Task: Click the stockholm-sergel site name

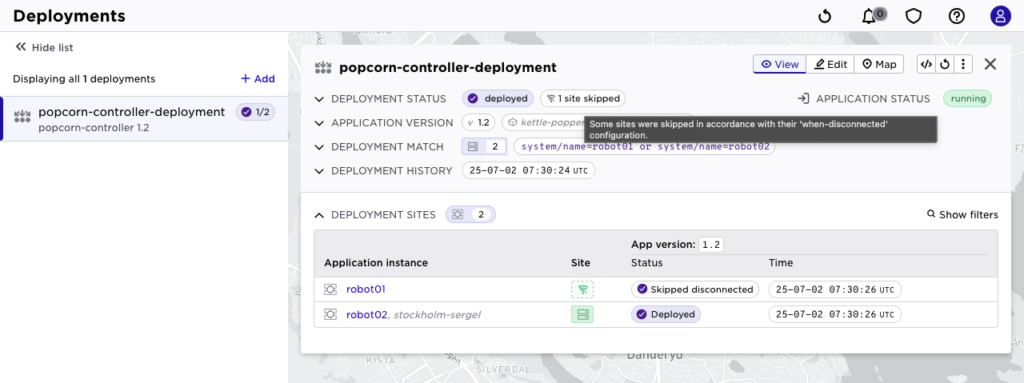Action: pos(437,314)
